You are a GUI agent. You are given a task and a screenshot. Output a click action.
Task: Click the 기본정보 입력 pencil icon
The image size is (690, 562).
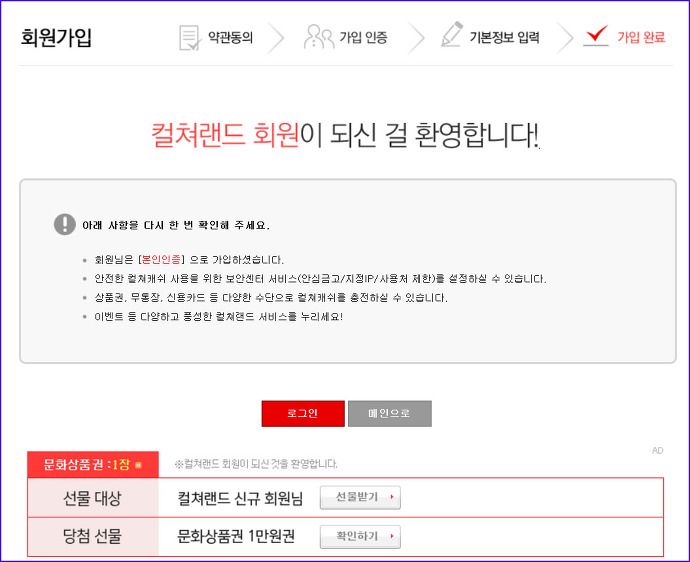point(452,34)
